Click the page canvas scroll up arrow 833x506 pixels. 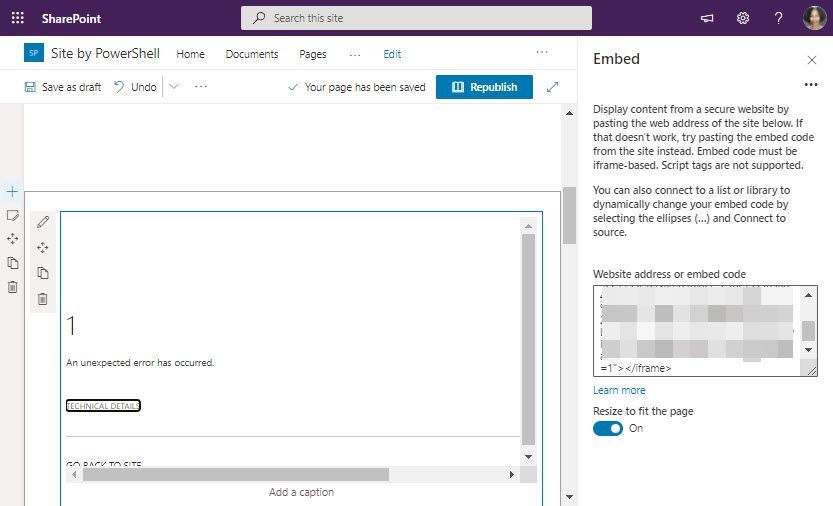pos(570,113)
